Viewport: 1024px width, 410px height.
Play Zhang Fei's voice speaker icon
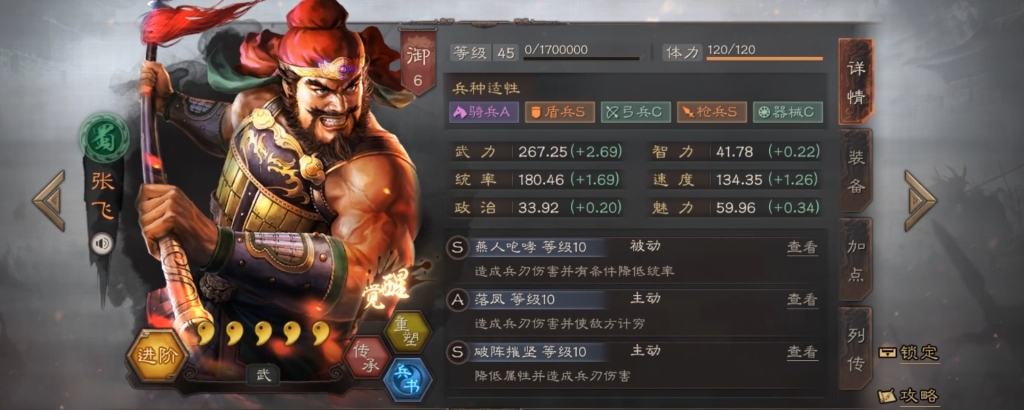pos(101,244)
